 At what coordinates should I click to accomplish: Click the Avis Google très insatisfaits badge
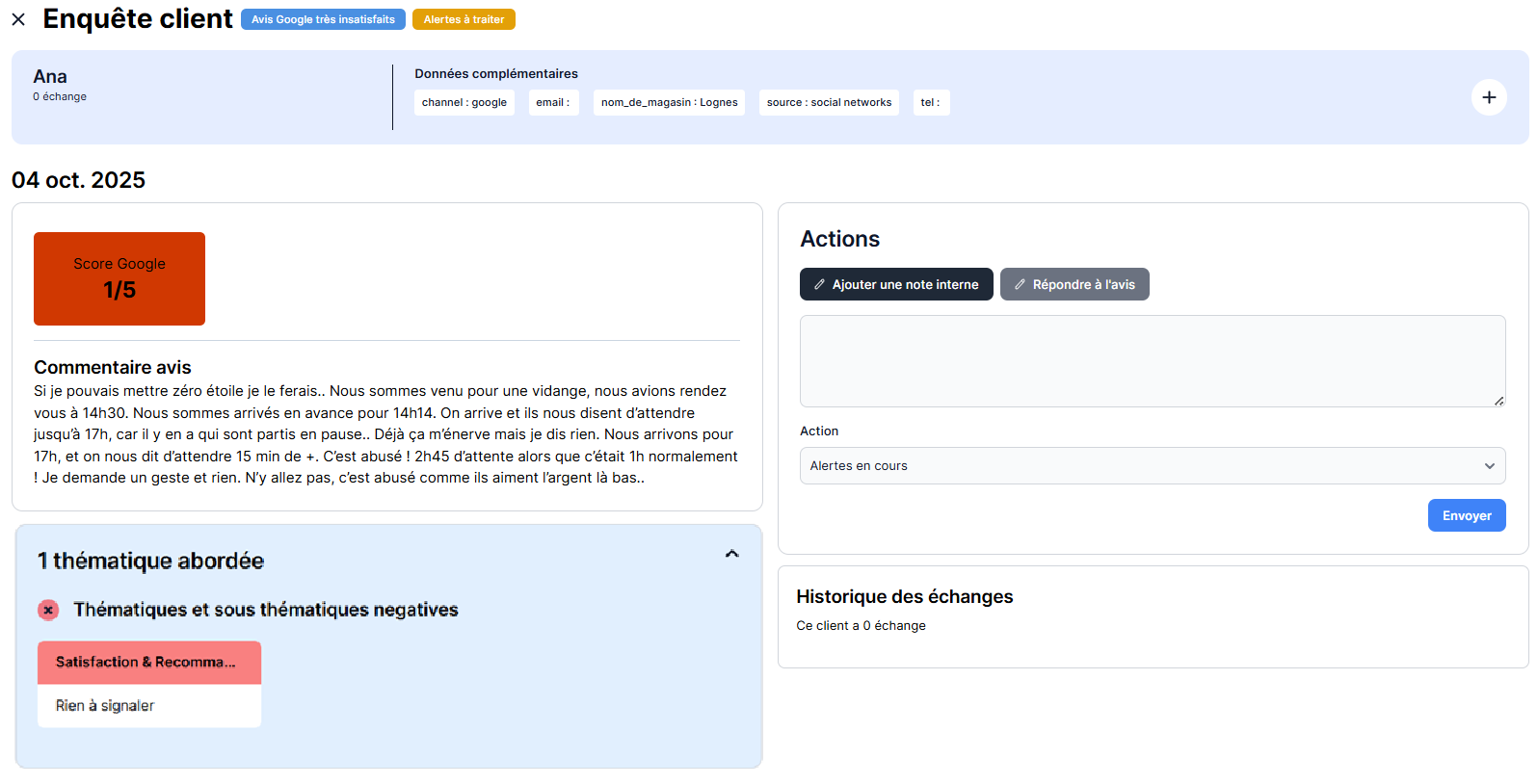pos(323,19)
